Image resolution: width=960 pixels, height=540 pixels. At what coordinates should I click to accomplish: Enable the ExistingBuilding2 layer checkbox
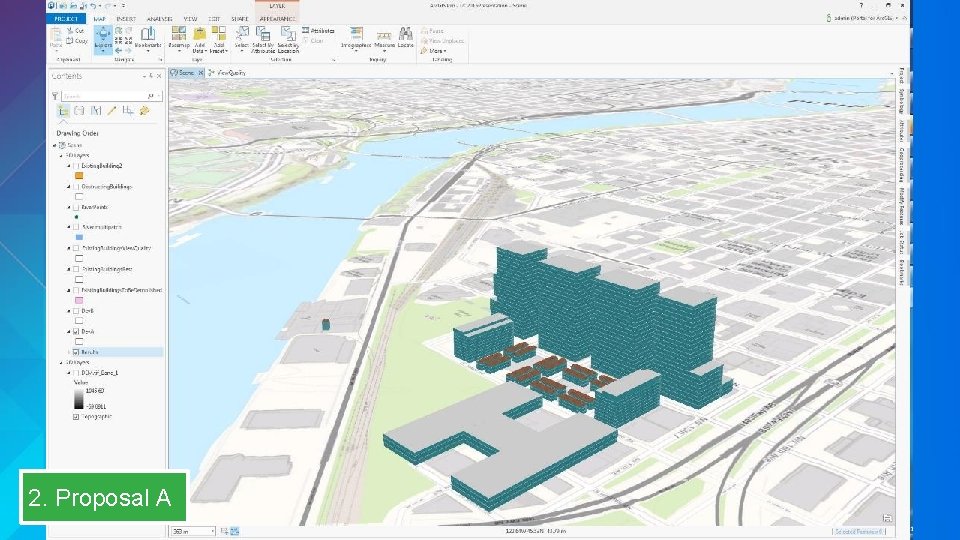point(76,165)
